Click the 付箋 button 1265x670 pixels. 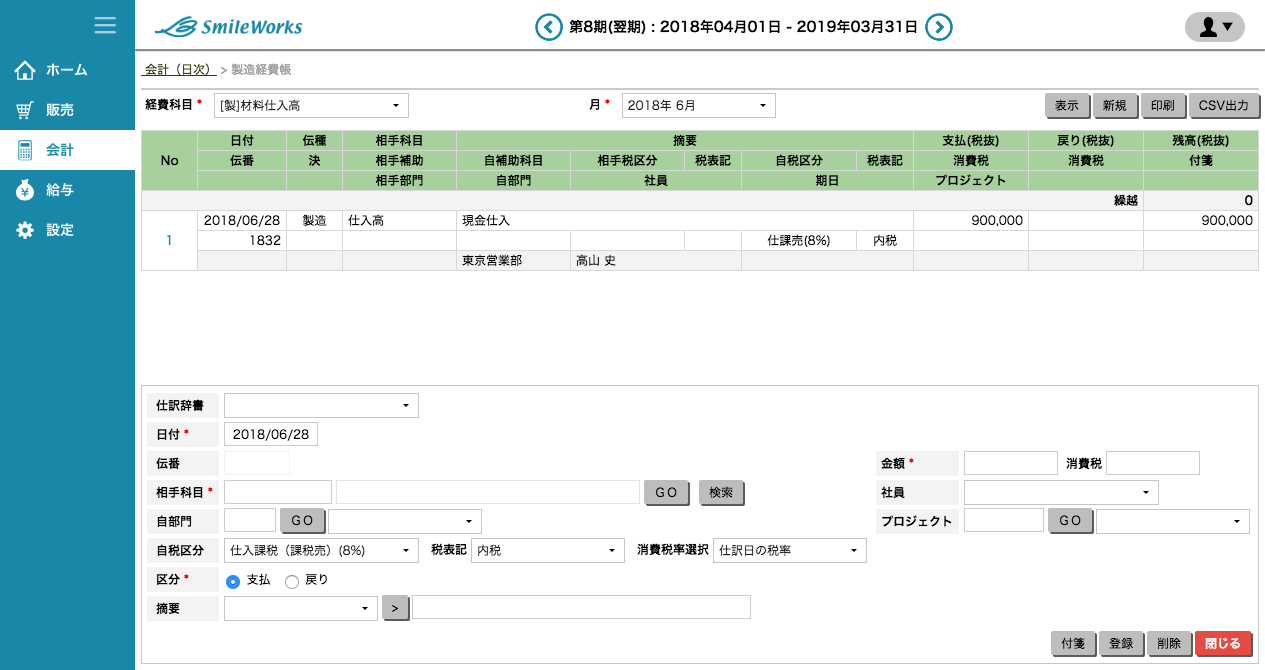[1073, 644]
